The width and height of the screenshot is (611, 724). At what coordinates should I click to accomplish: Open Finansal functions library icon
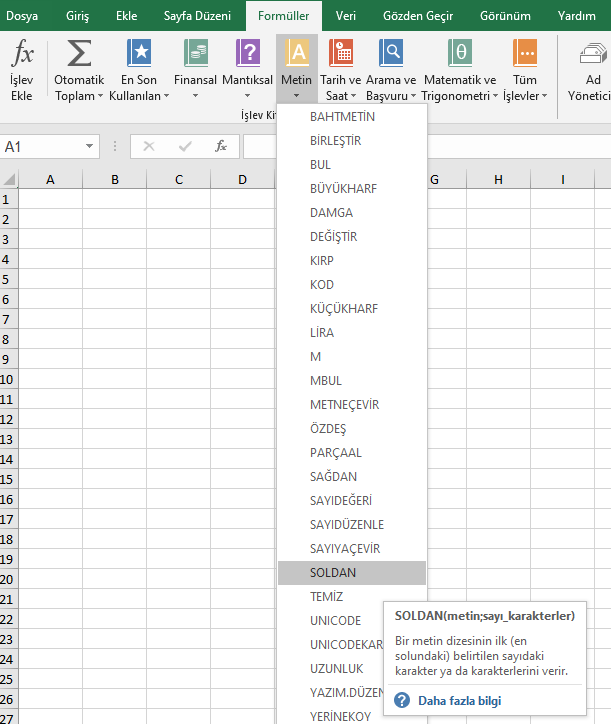coord(195,55)
